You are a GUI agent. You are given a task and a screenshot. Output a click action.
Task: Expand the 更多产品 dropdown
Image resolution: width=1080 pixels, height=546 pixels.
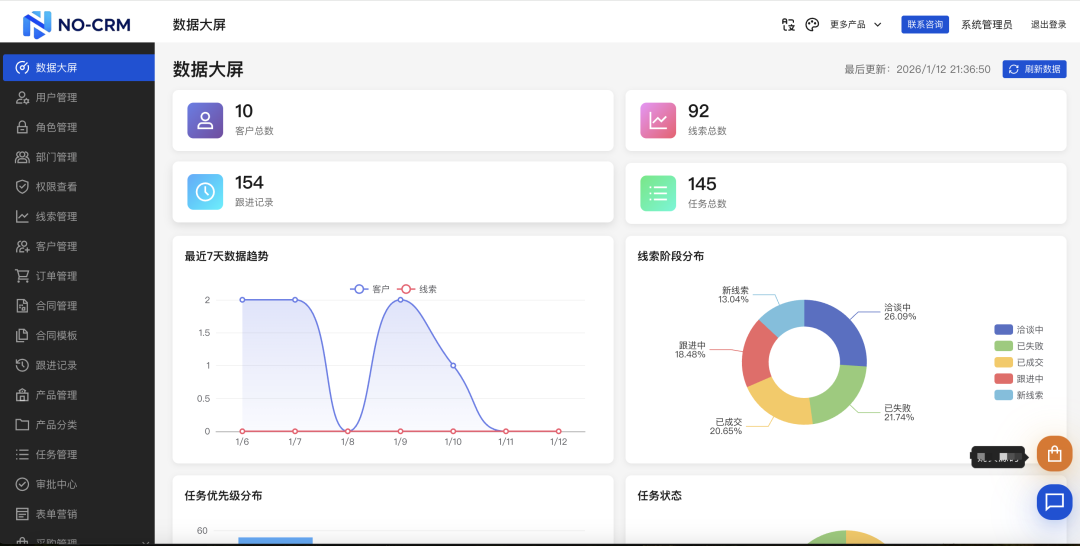[x=855, y=25]
